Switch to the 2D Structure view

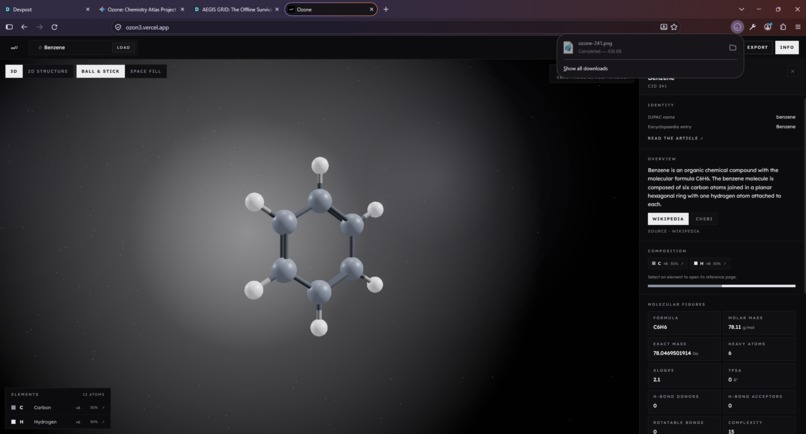pyautogui.click(x=48, y=71)
